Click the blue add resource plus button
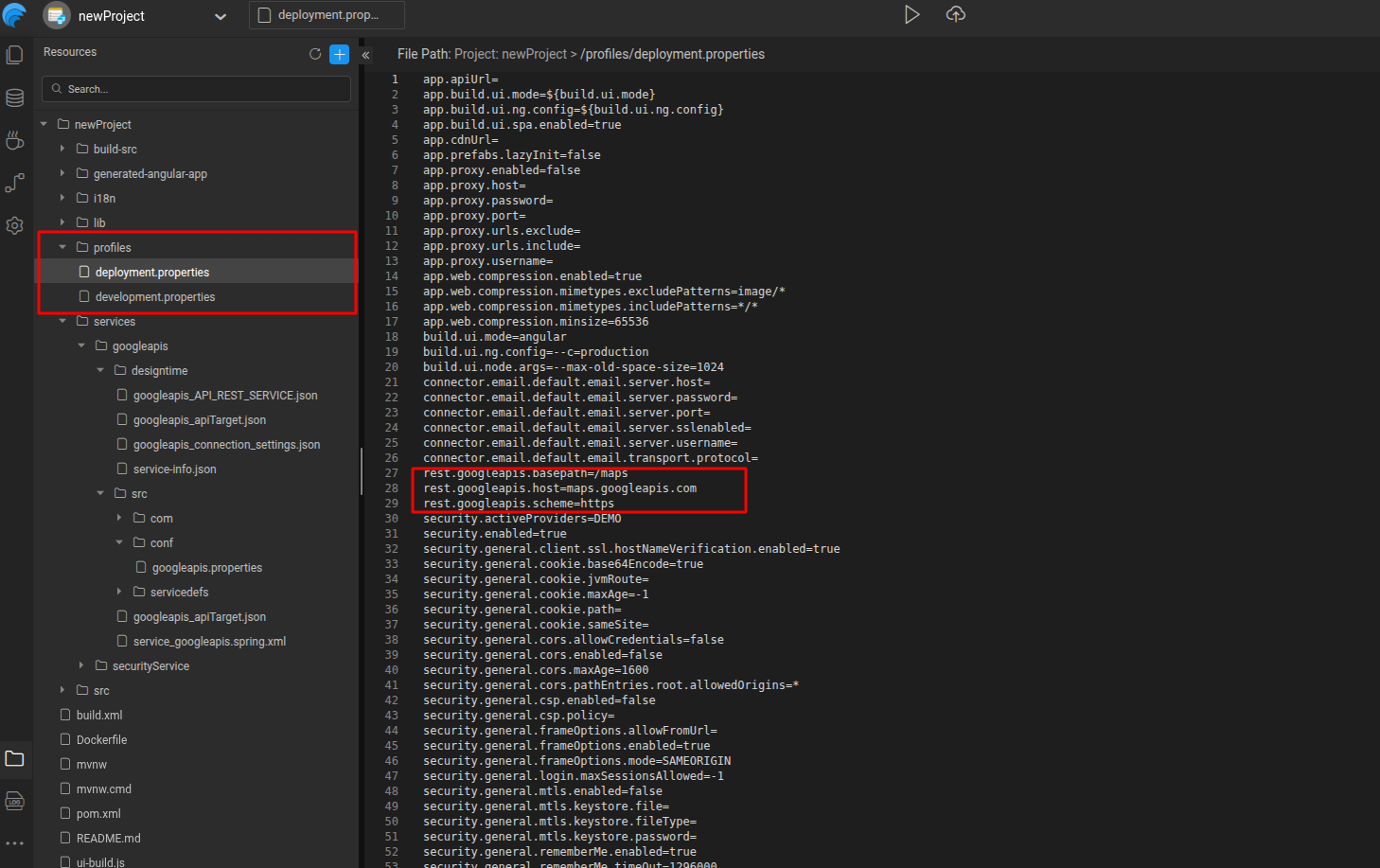The width and height of the screenshot is (1380, 868). 339,54
